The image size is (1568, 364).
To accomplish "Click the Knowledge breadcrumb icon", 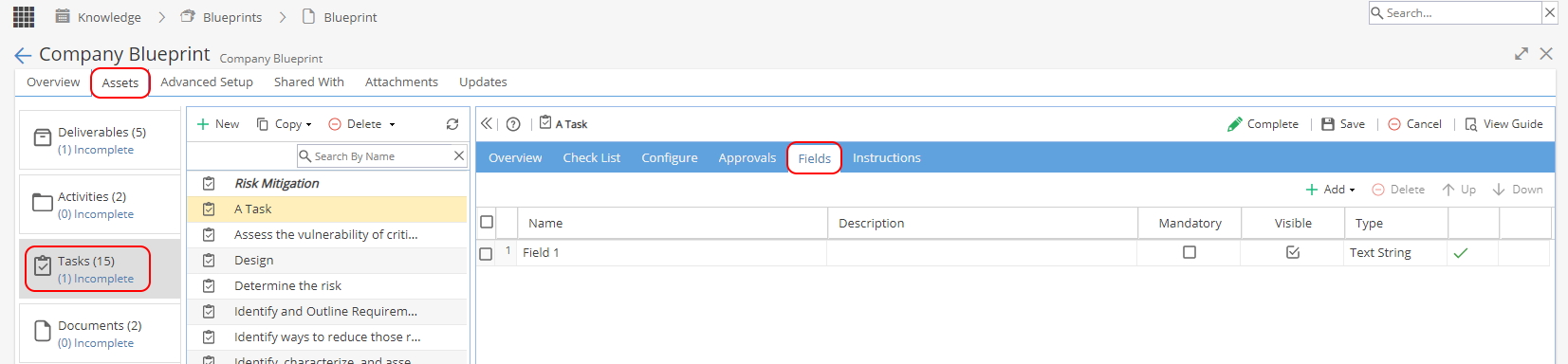I will click(63, 16).
